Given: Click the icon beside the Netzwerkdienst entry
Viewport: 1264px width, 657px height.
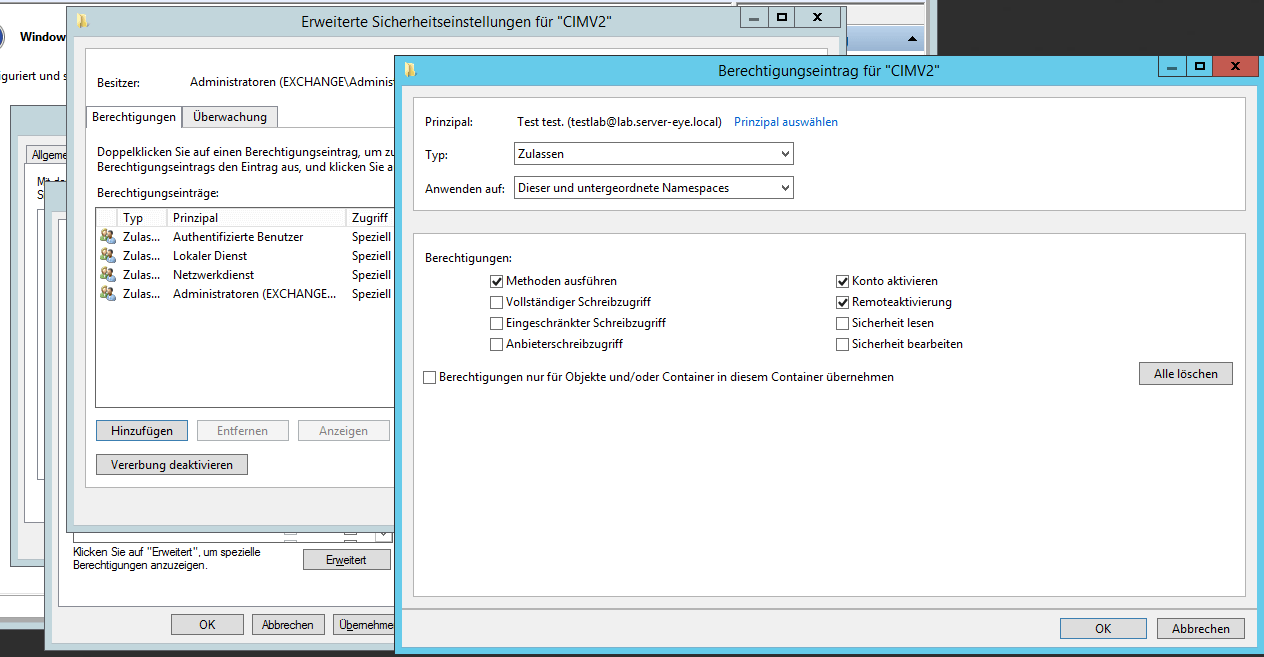Looking at the screenshot, I should click(107, 274).
